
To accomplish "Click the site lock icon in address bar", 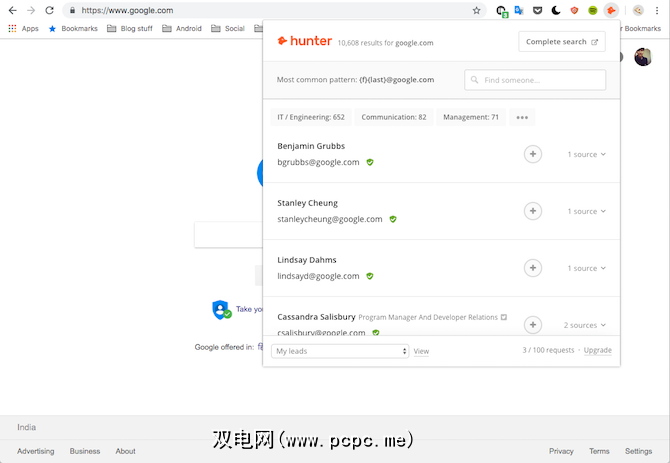I will 72,10.
